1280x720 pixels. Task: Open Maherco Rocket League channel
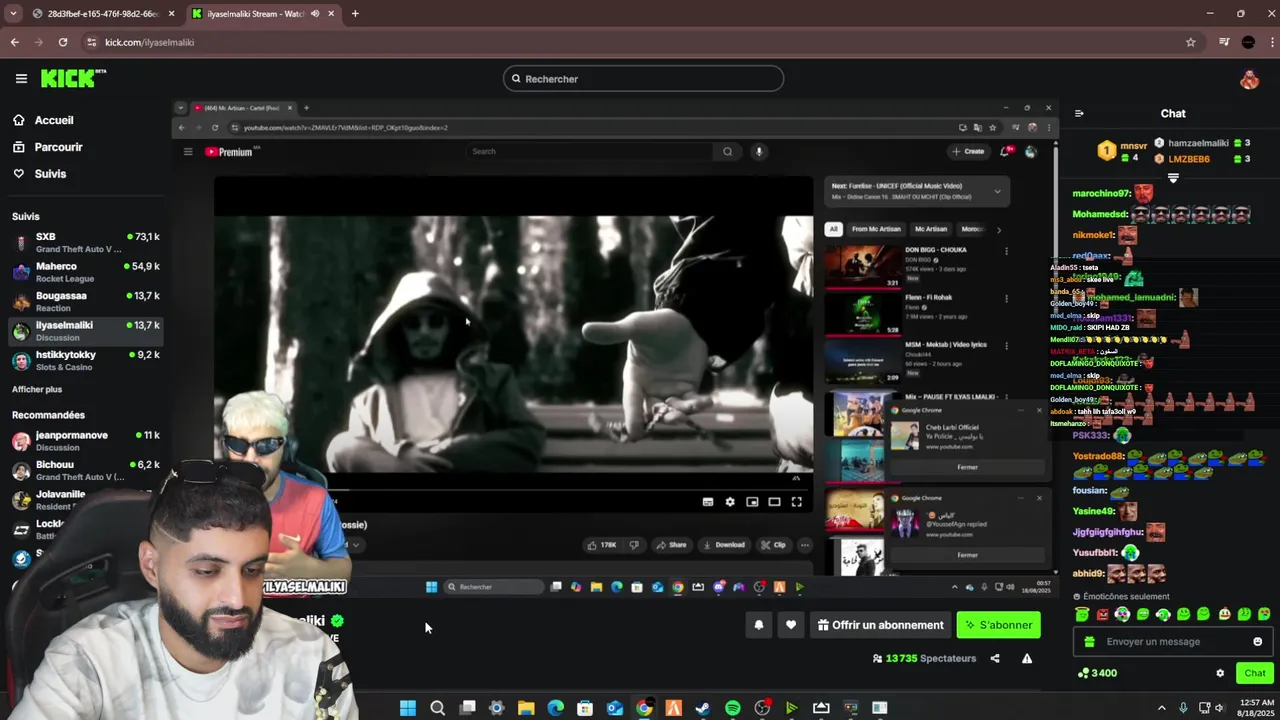[86, 272]
